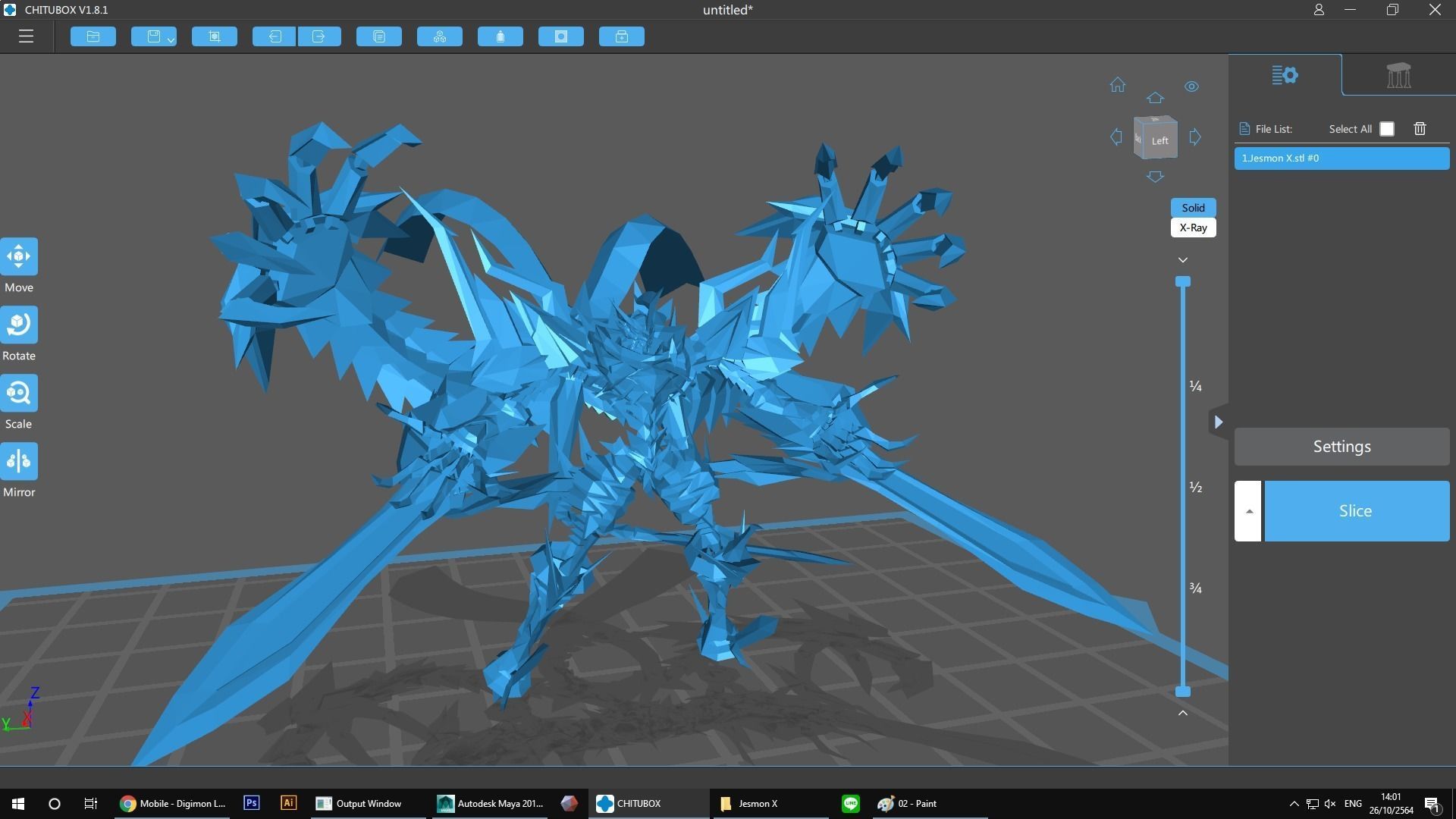
Task: Switch to Chrome Mobile - Digimon taskbar item
Action: tap(174, 804)
